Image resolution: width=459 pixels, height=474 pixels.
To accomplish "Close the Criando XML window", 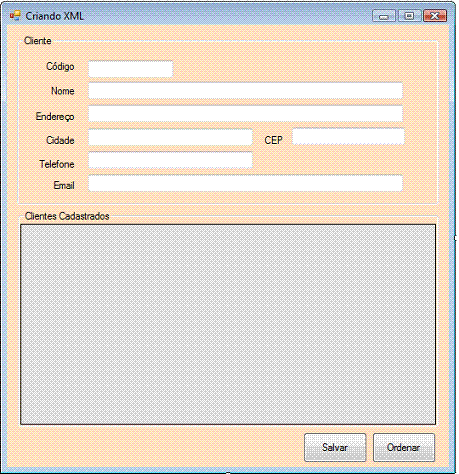I will (435, 16).
